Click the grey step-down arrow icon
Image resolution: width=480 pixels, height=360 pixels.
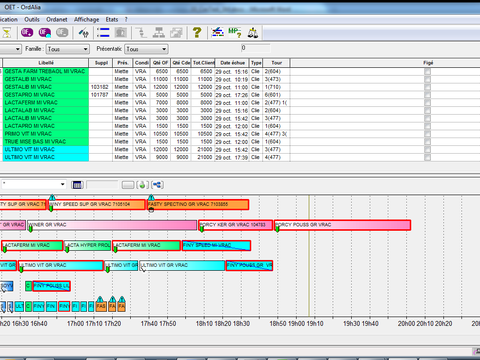[x=141, y=33]
